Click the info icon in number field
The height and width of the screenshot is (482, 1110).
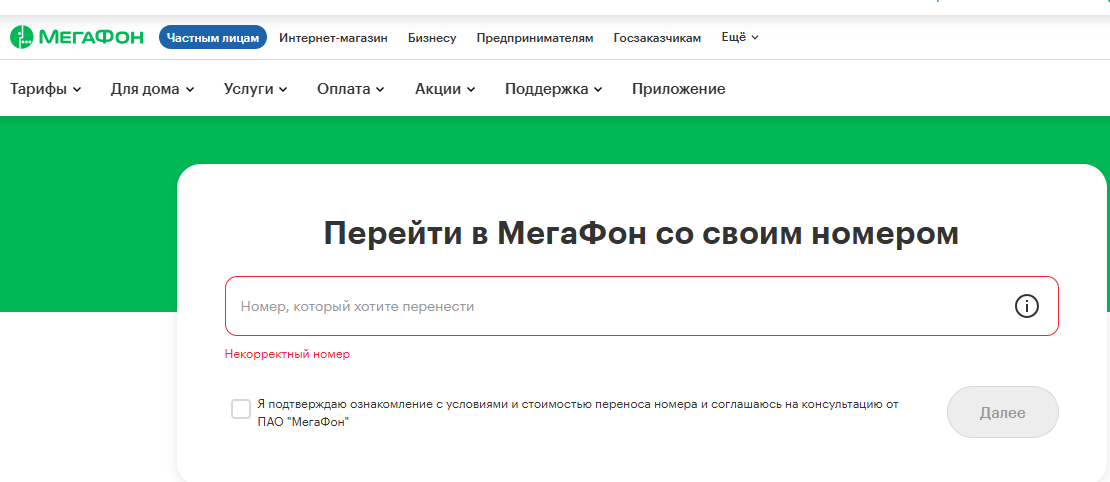pos(1026,306)
